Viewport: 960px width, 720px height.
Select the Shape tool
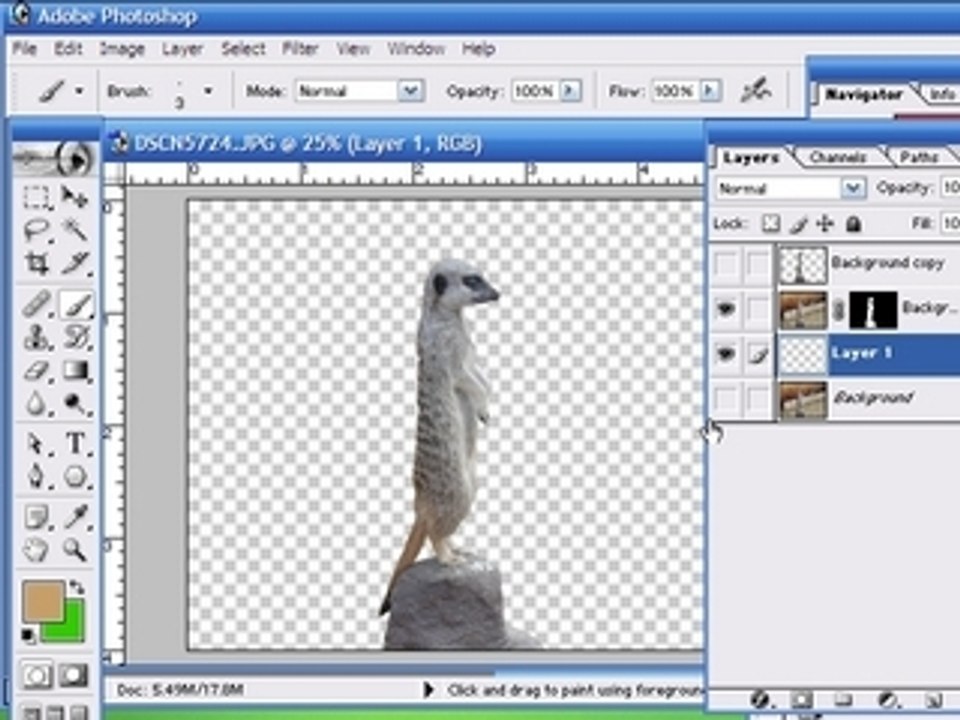point(75,476)
